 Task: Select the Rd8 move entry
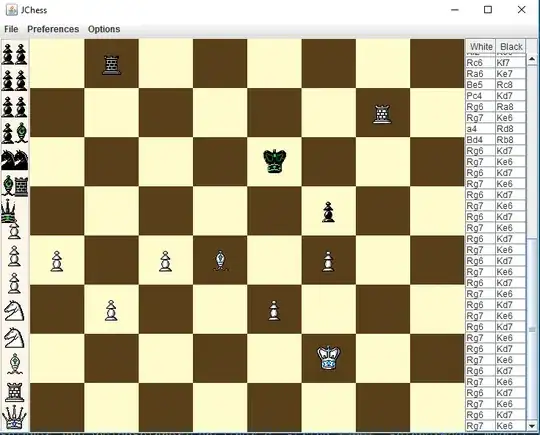tap(511, 129)
